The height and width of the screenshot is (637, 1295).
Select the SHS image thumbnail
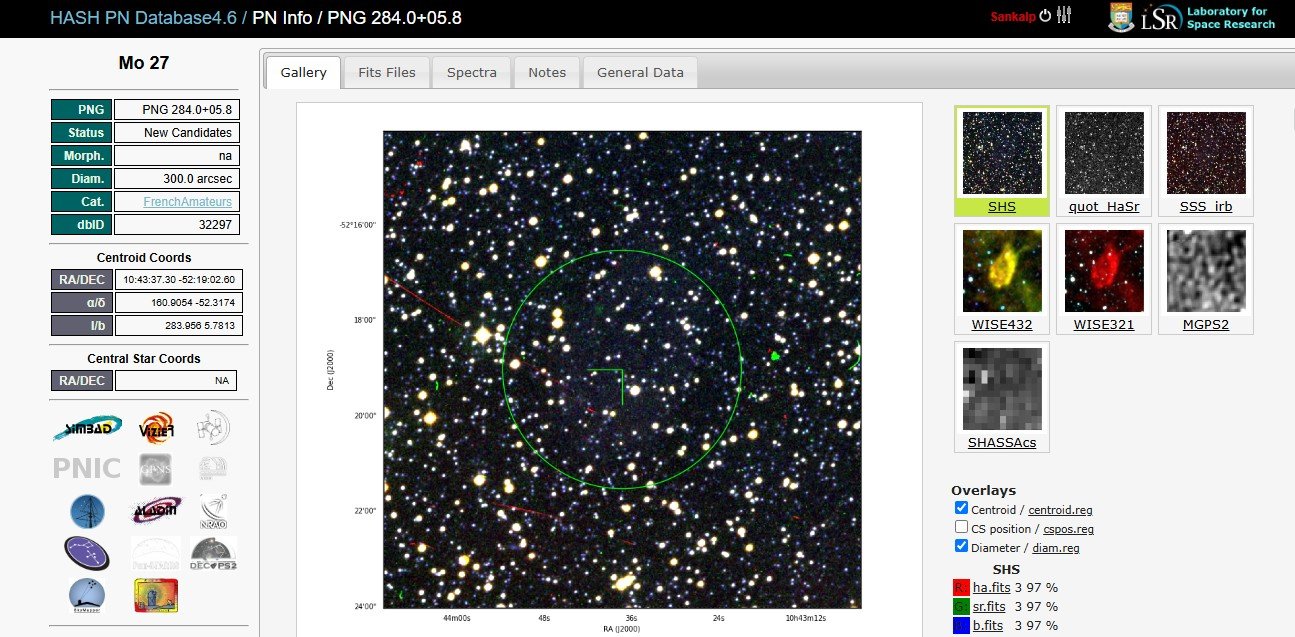point(1002,153)
